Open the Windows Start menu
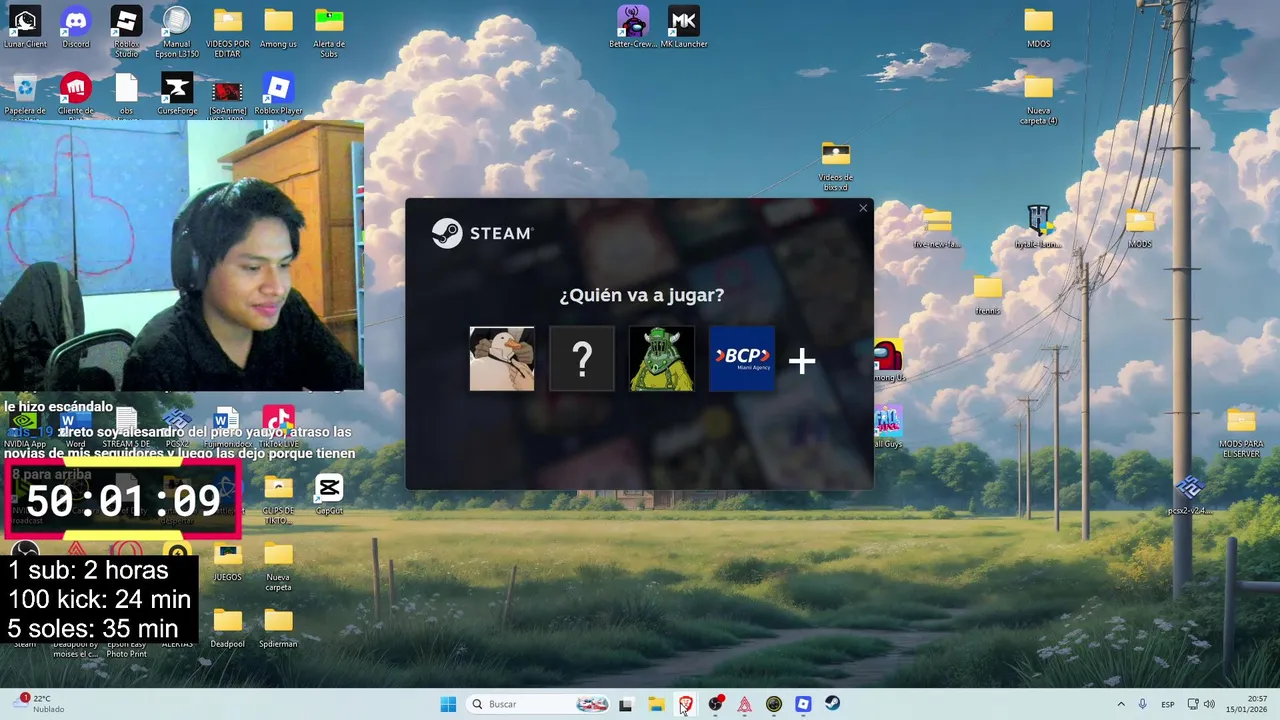Viewport: 1280px width, 720px height. 448,704
